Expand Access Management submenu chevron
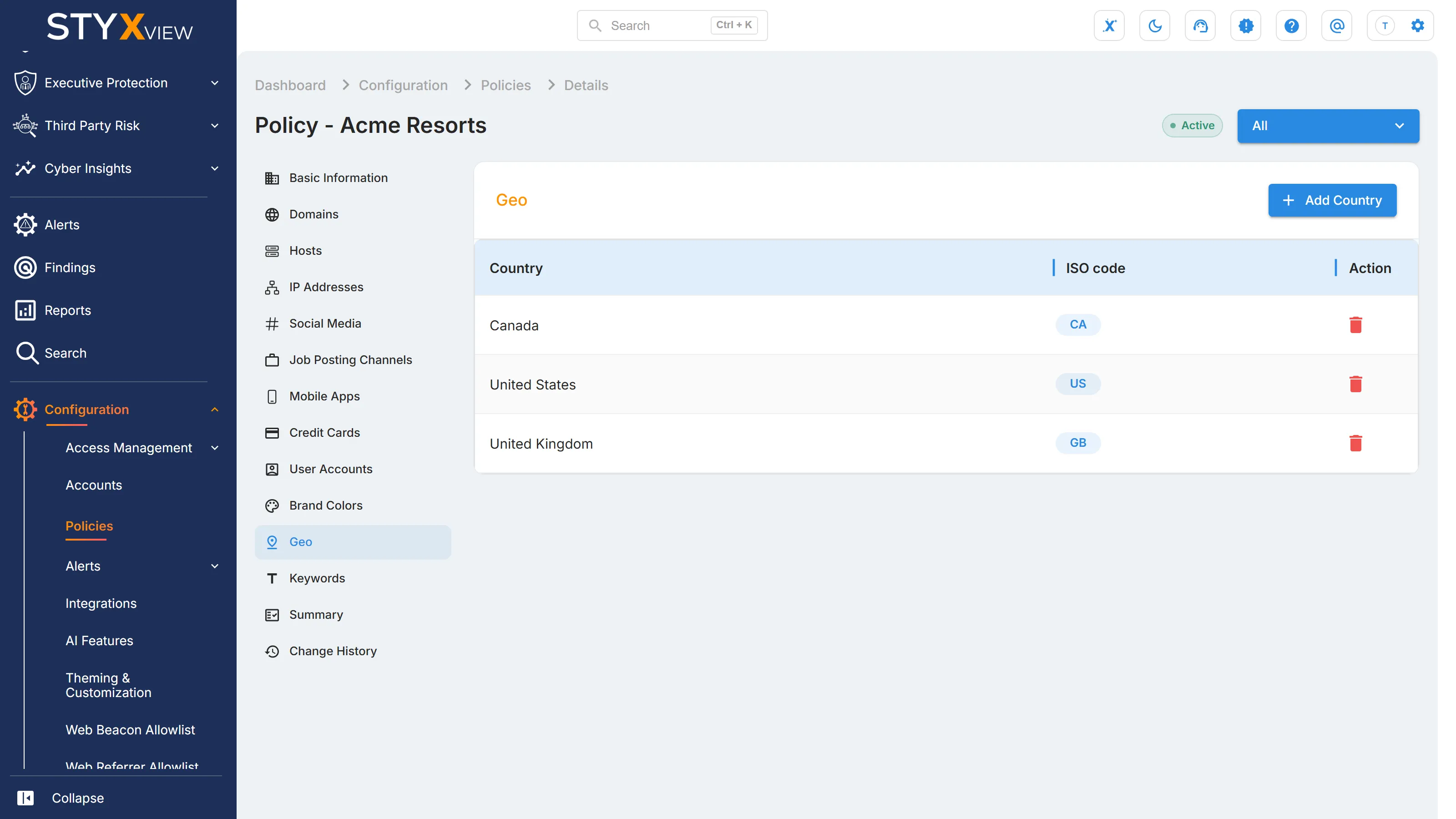 click(215, 448)
